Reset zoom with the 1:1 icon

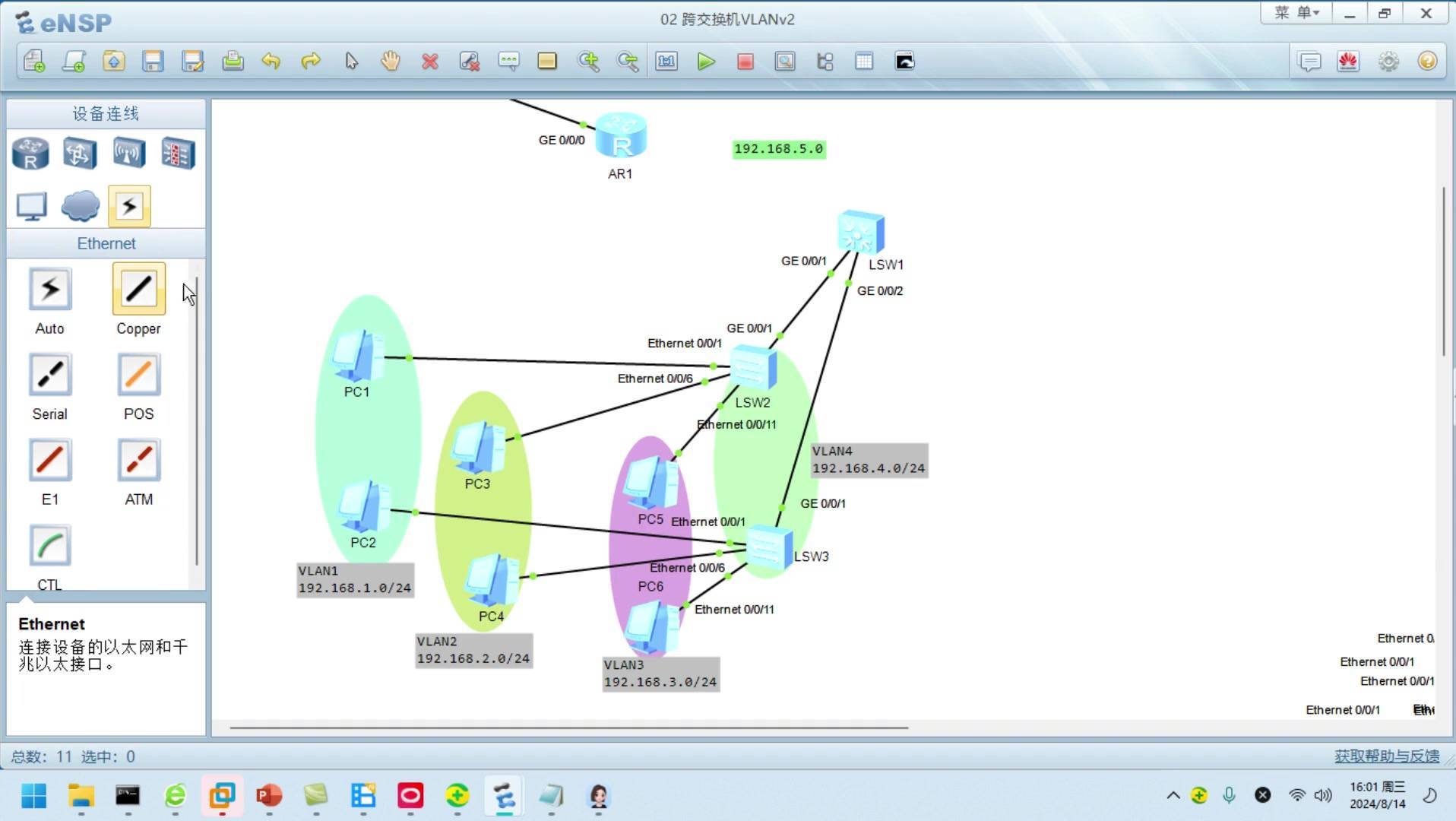tap(666, 62)
